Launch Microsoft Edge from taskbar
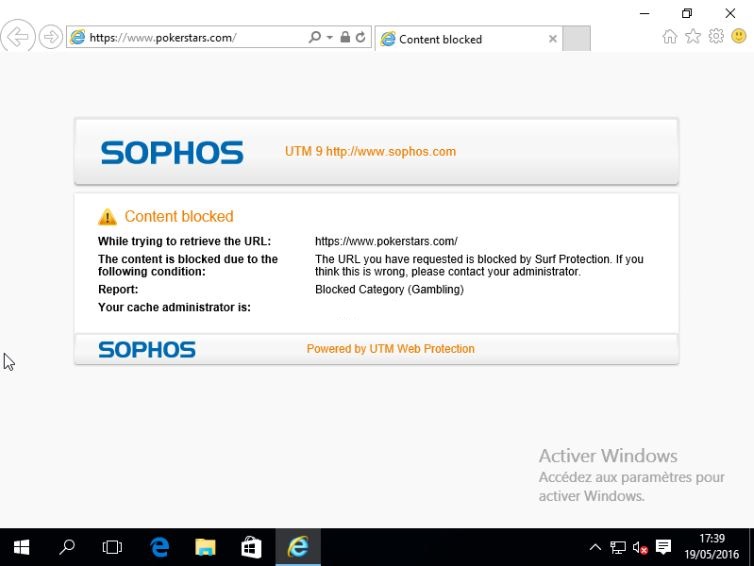754x566 pixels. click(x=160, y=547)
